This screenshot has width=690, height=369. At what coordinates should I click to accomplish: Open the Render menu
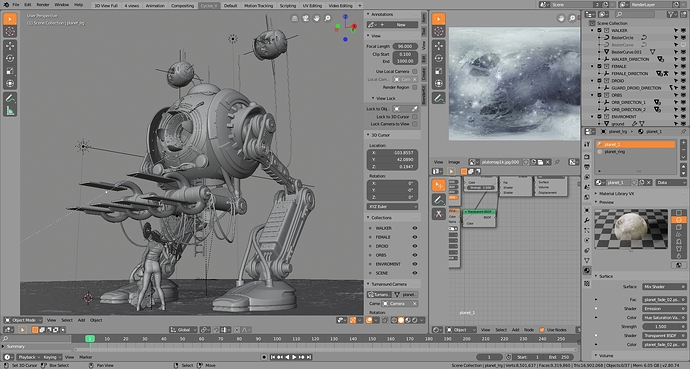tap(43, 5)
